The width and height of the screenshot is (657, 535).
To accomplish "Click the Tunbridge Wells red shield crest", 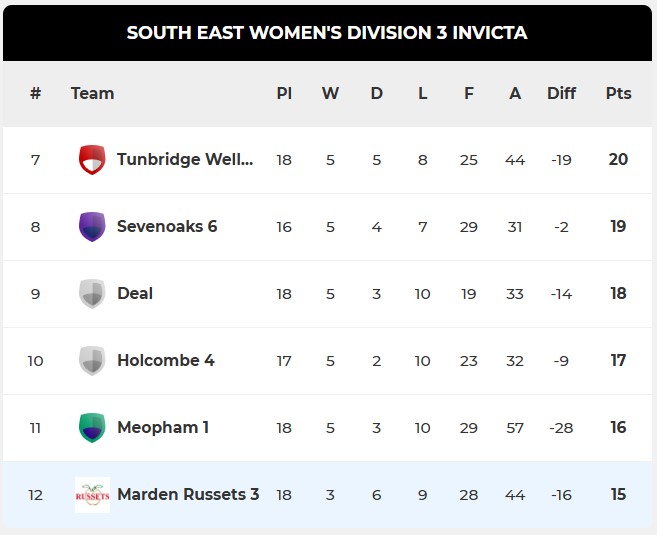I will [x=92, y=160].
